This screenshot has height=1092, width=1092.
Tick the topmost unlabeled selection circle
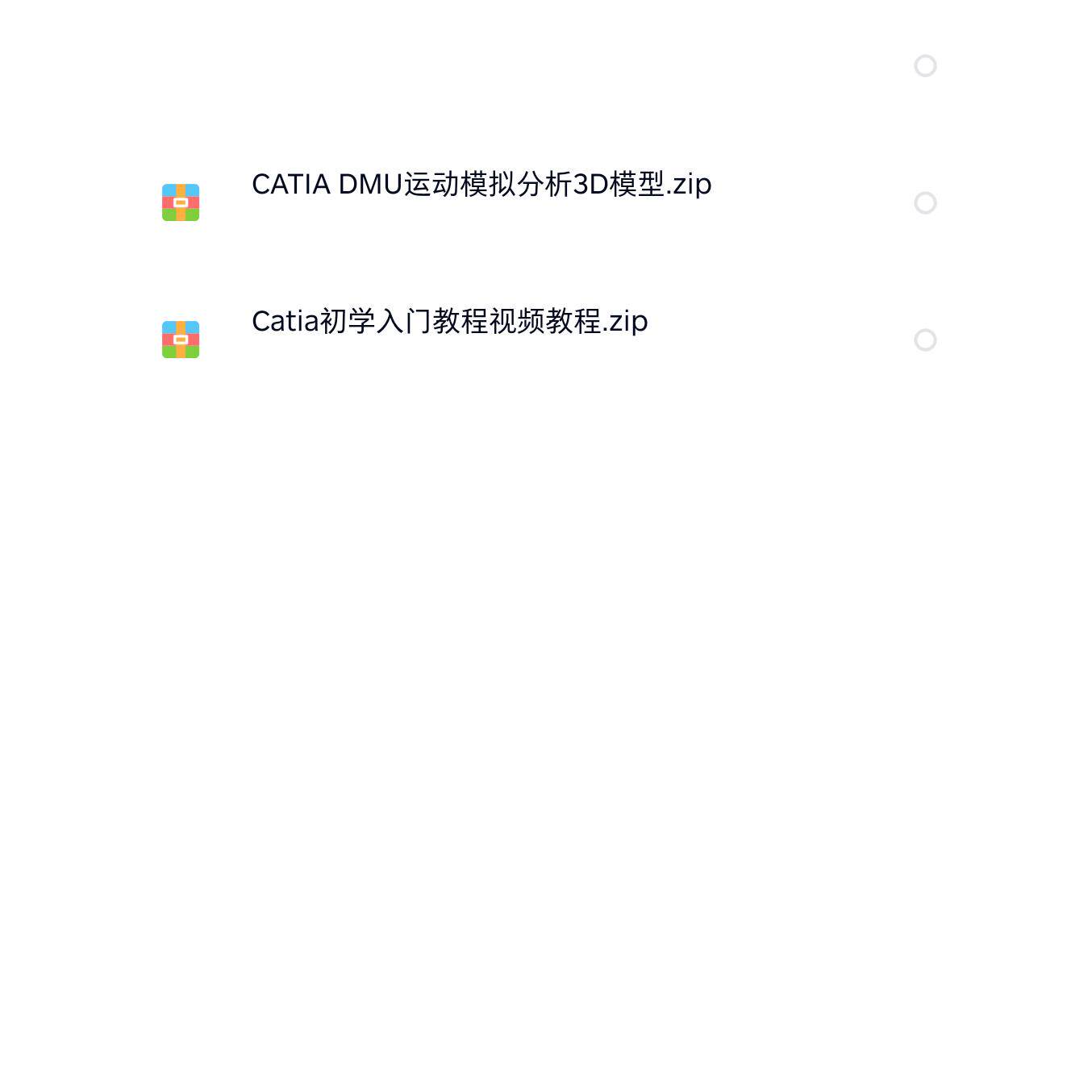[x=925, y=65]
